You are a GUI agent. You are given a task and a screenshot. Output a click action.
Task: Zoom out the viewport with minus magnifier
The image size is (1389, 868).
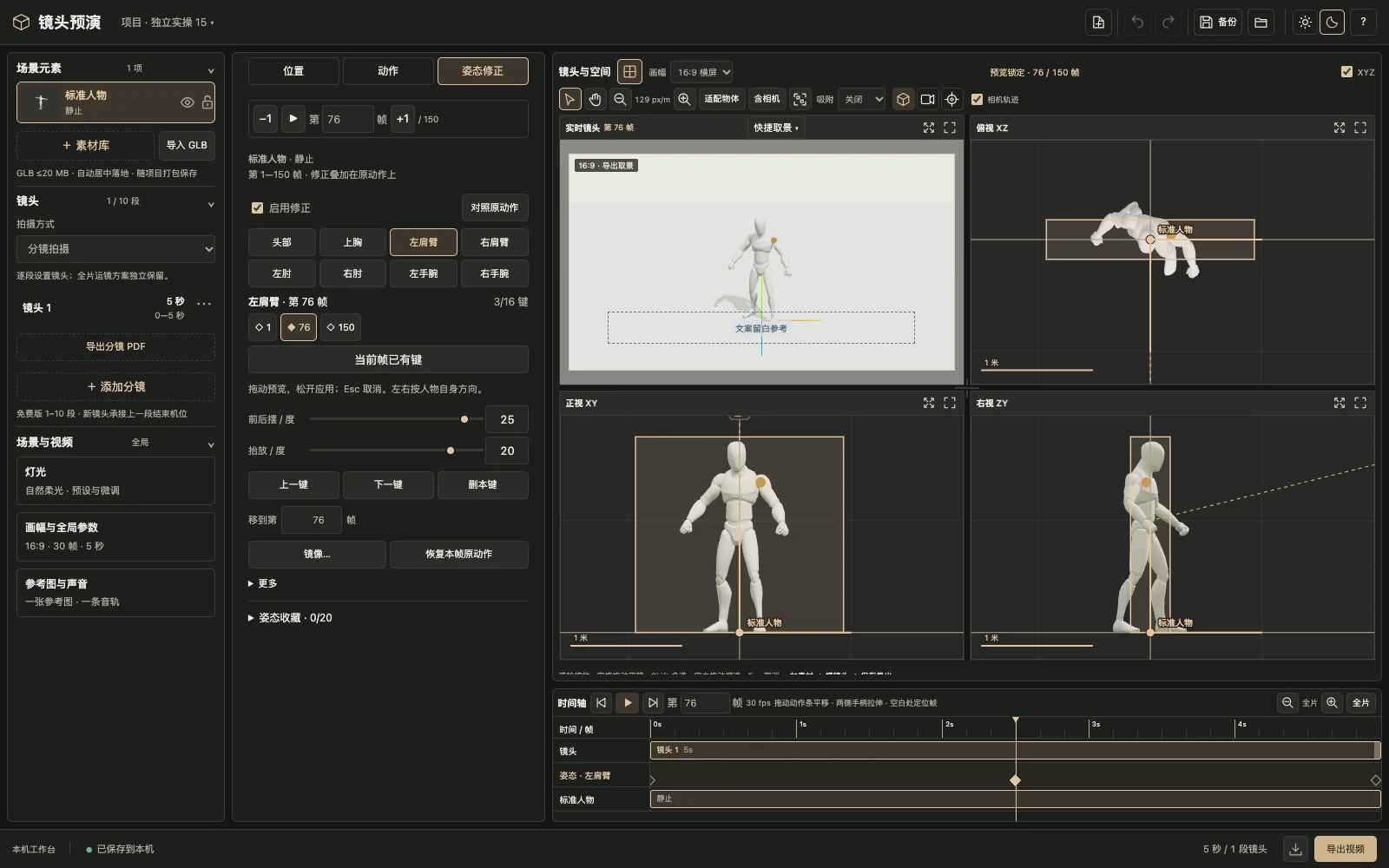click(x=620, y=99)
